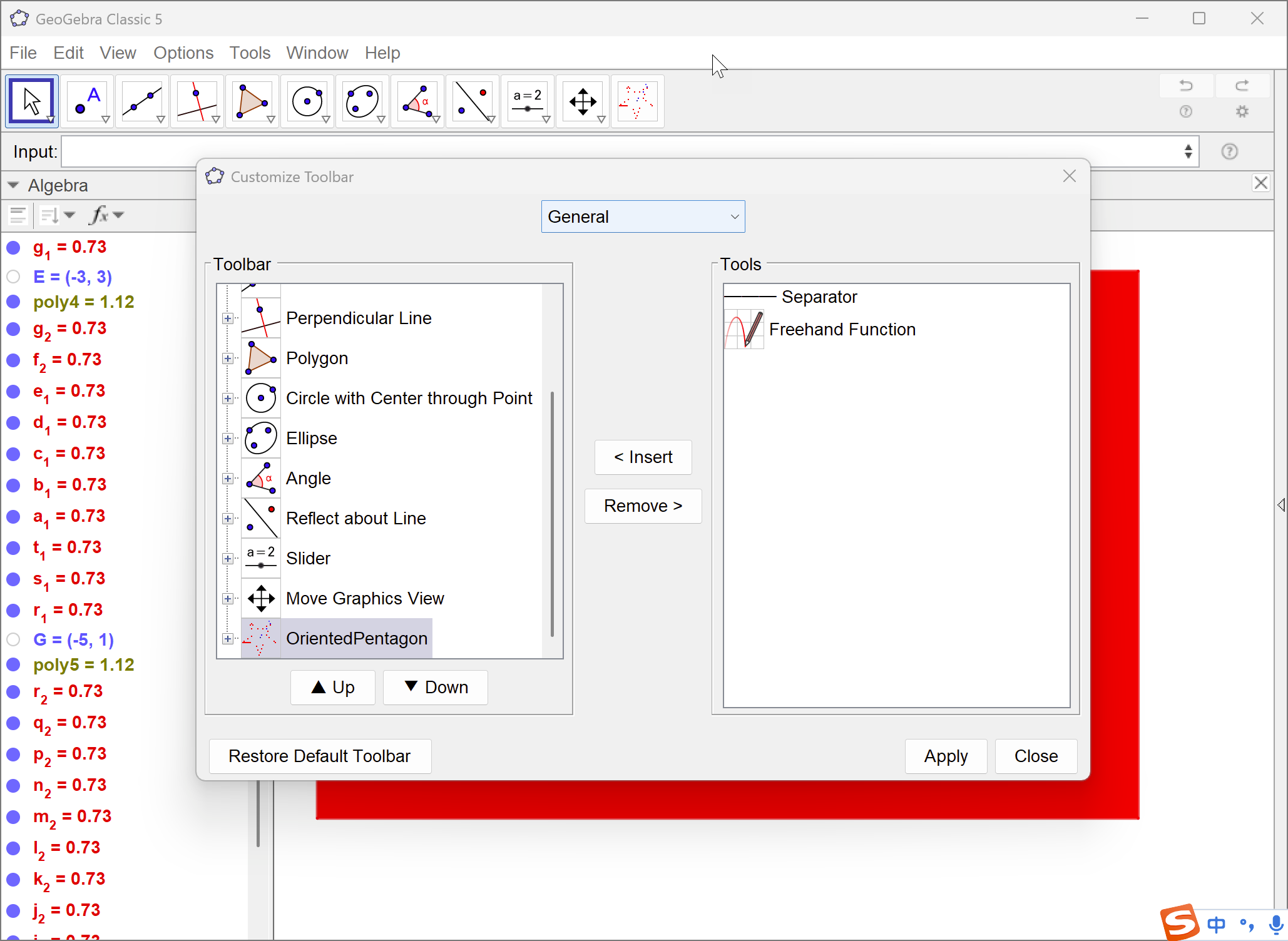Select the Perpendicular Line toolbar tool
The height and width of the screenshot is (941, 1288).
click(197, 101)
